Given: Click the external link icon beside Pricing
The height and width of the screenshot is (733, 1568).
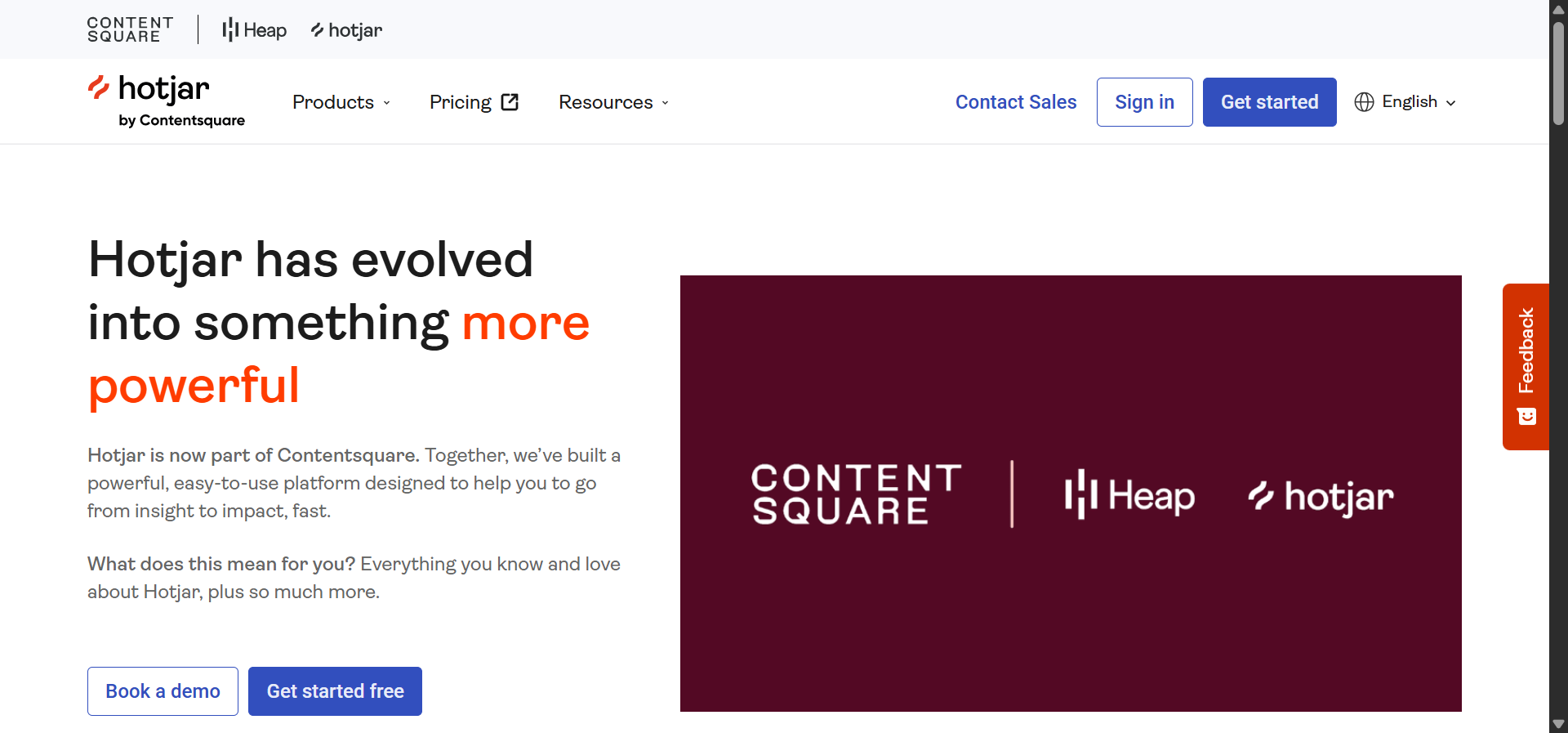Looking at the screenshot, I should coord(510,102).
